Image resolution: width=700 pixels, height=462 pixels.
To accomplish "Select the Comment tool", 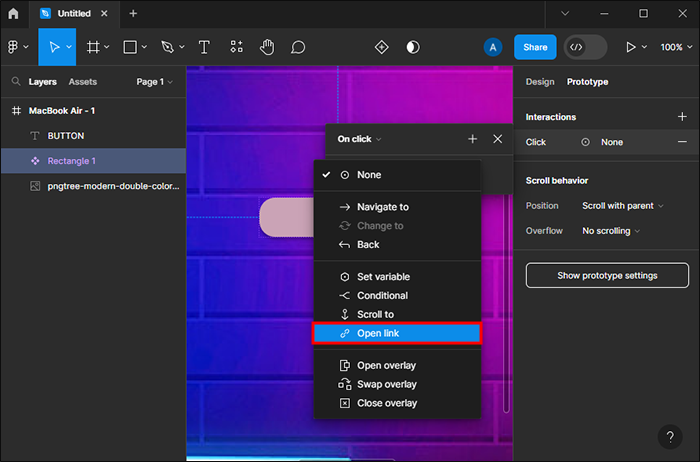I will (298, 47).
